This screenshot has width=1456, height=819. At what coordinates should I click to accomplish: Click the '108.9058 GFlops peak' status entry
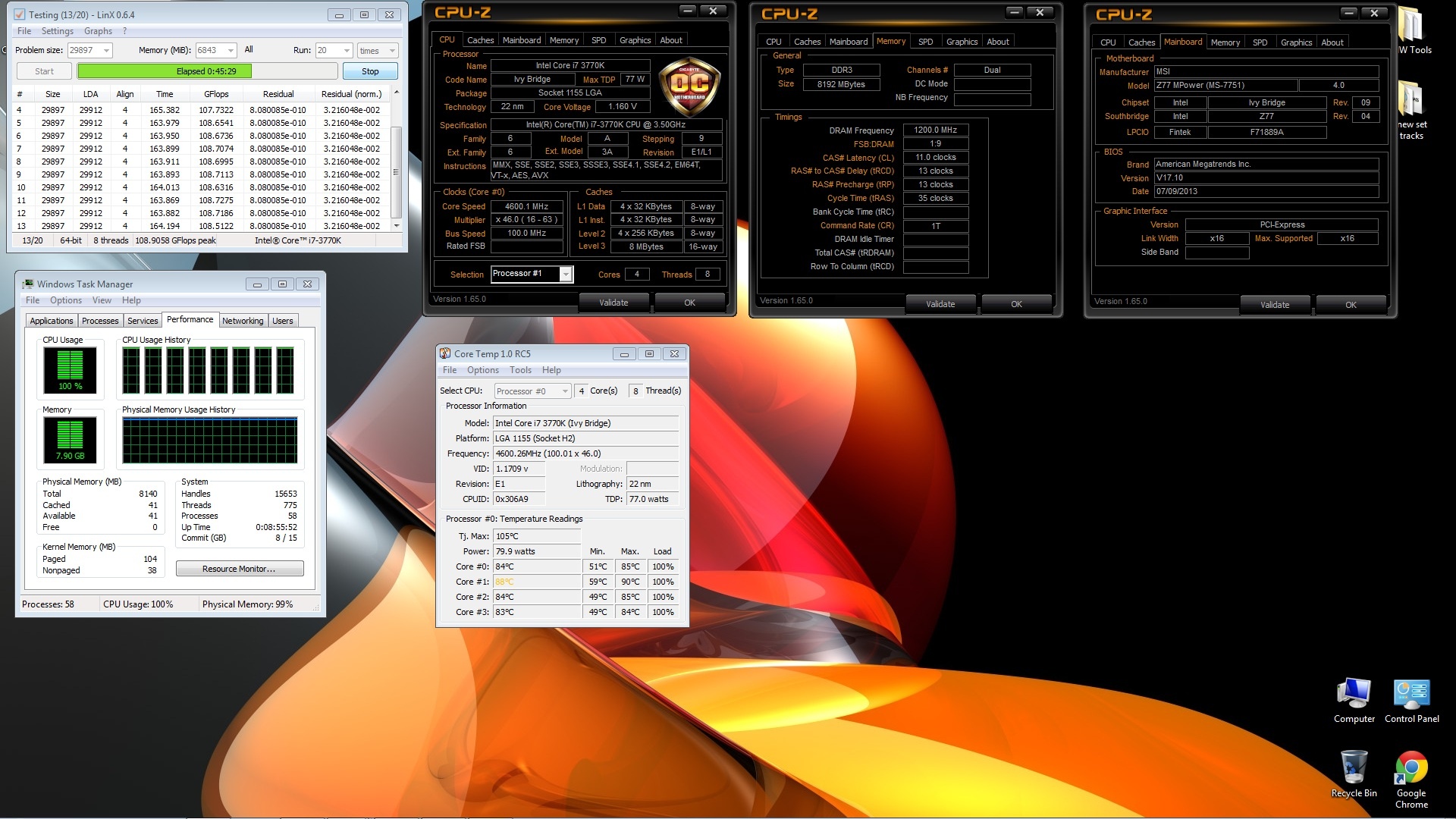click(176, 240)
